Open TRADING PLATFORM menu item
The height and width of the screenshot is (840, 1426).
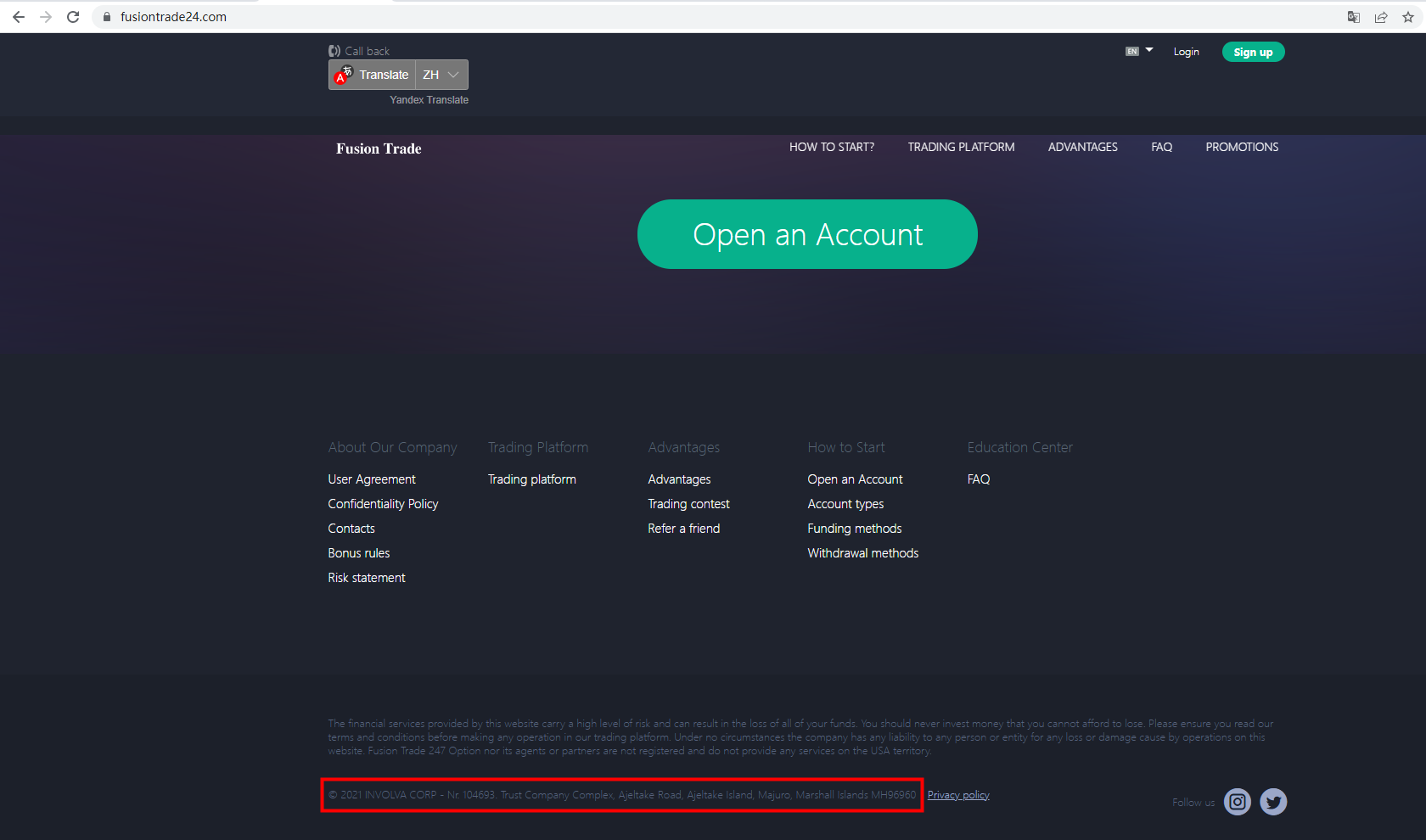click(x=961, y=147)
